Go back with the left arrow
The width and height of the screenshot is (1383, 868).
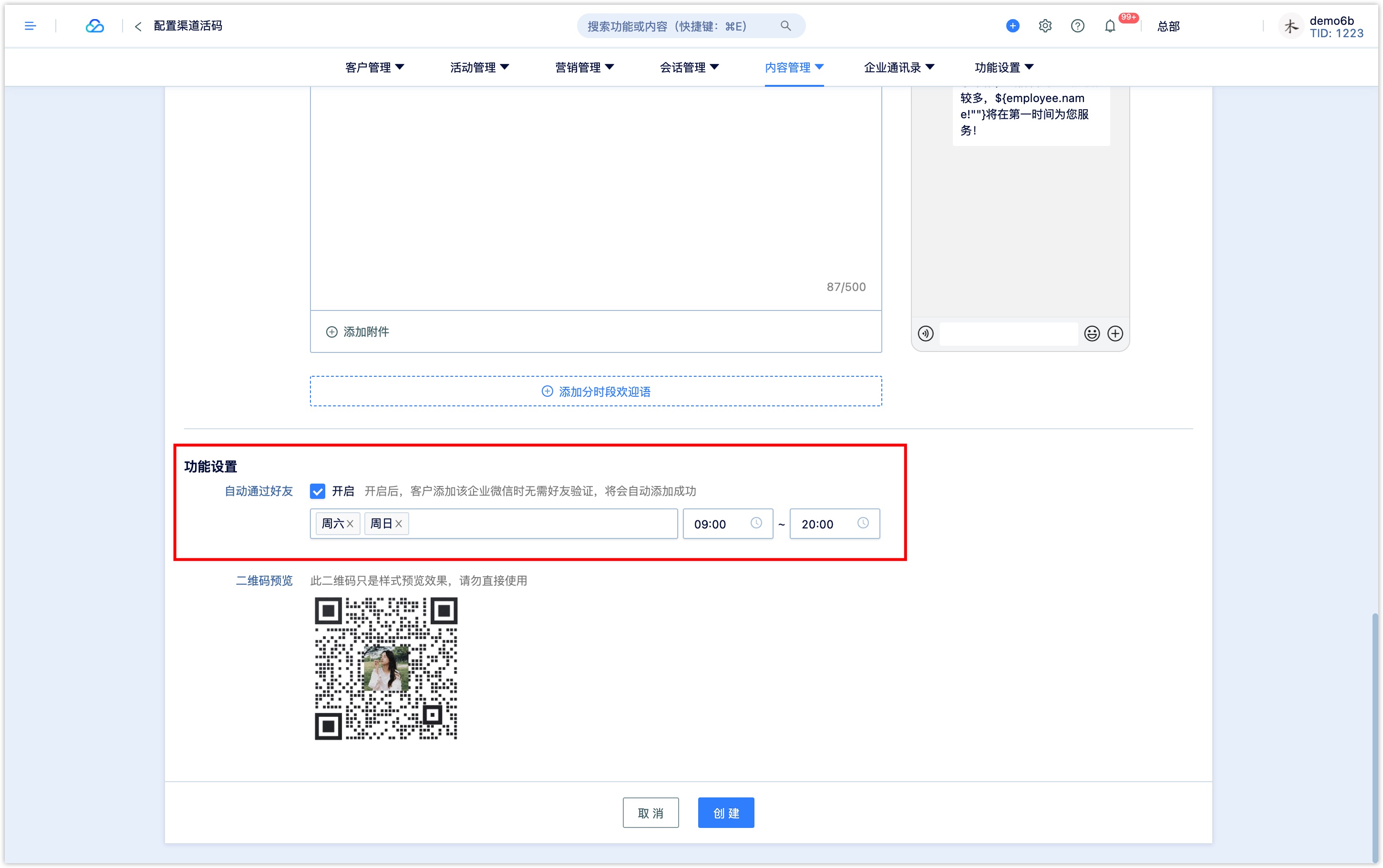(x=138, y=26)
